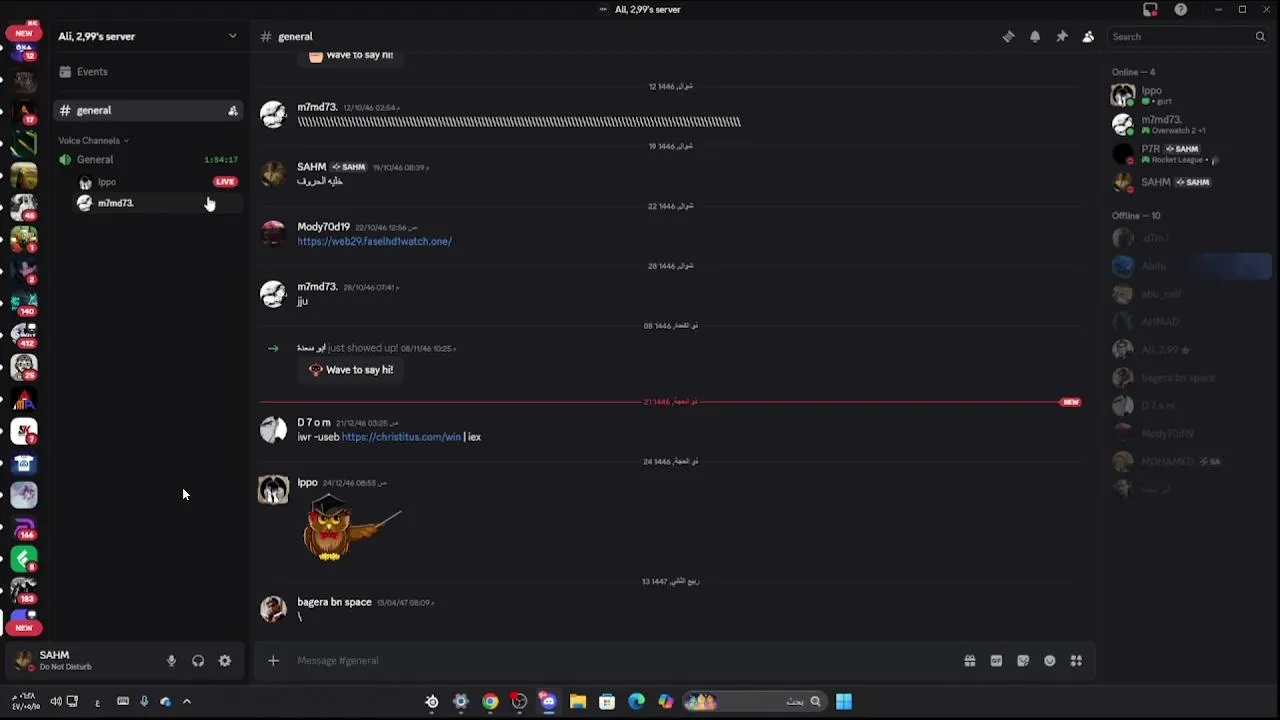Show pinned messages with pin icon

click(x=1062, y=37)
